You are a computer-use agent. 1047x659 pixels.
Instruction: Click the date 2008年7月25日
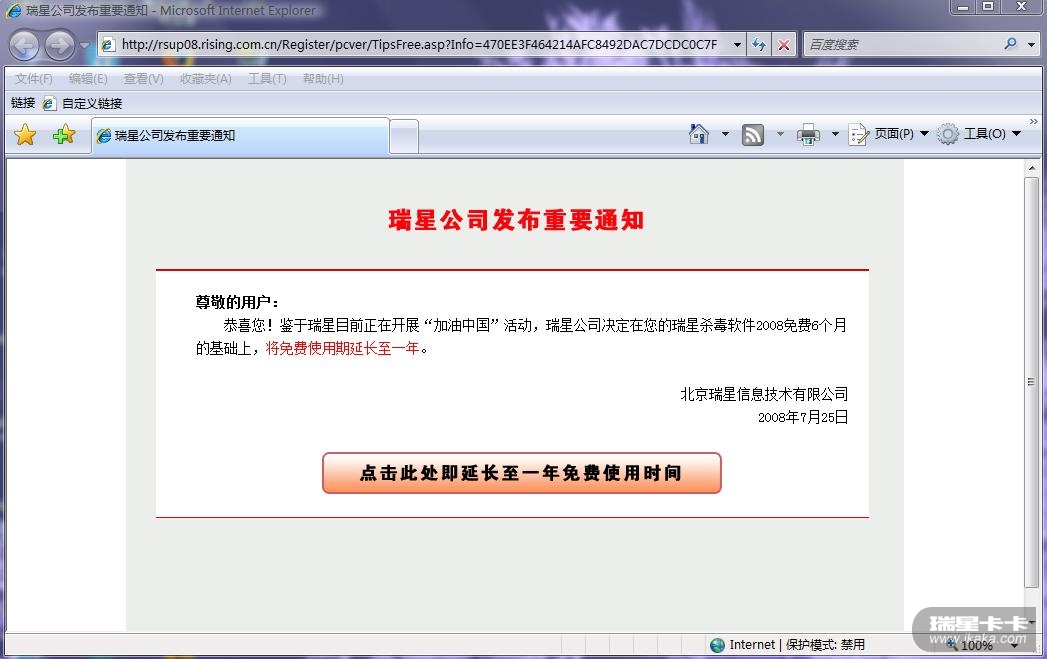point(803,417)
